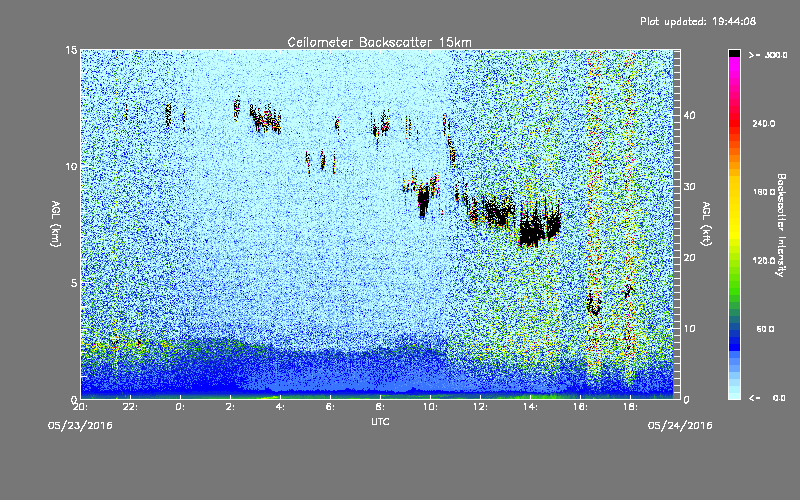Viewport: 800px width, 500px height.
Task: Click the '>= 300.0' colorbar value
Action: [x=768, y=55]
